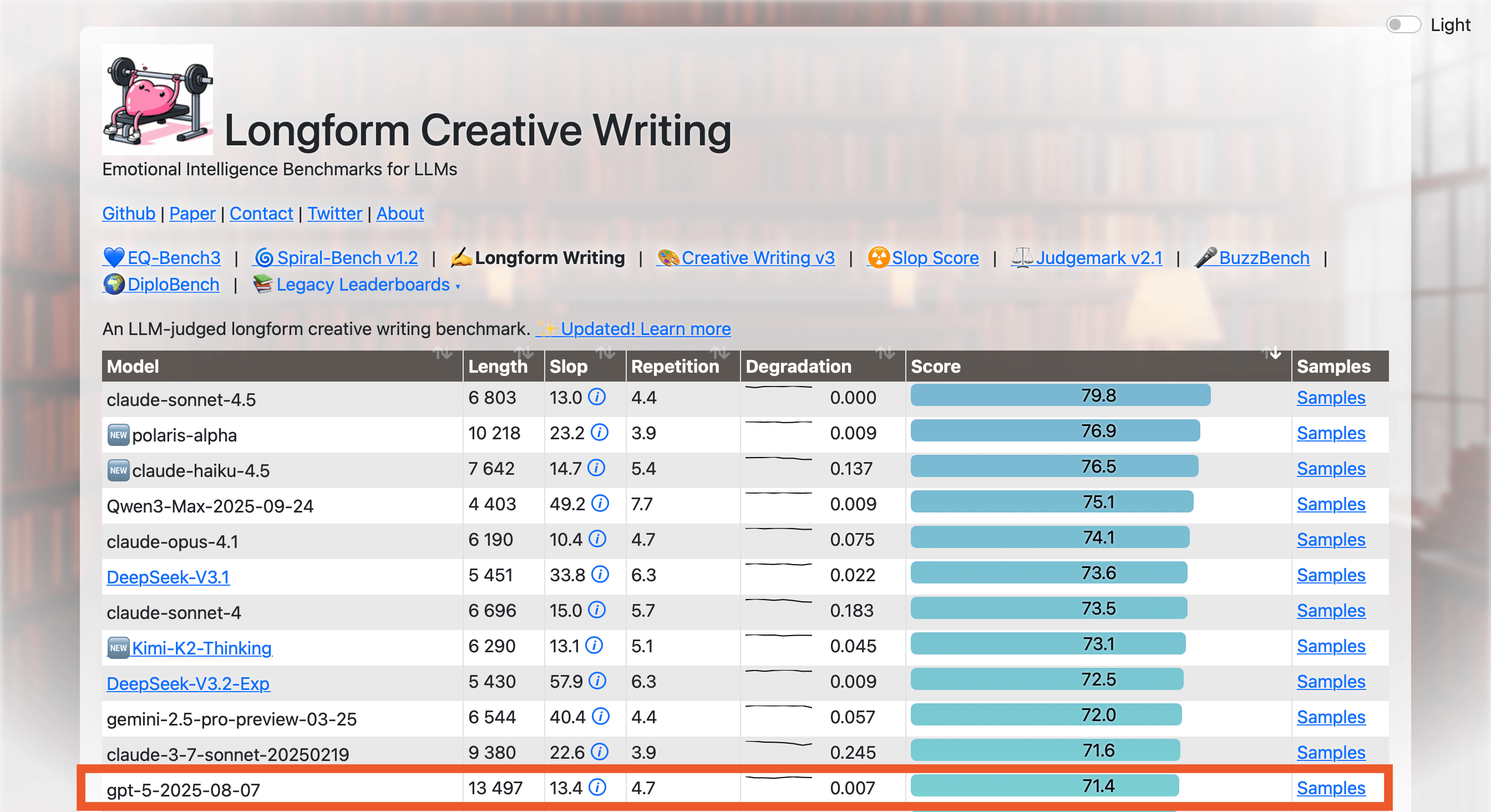Image resolution: width=1491 pixels, height=812 pixels.
Task: Open Samples for claude-haiku-4.5
Action: pos(1330,468)
